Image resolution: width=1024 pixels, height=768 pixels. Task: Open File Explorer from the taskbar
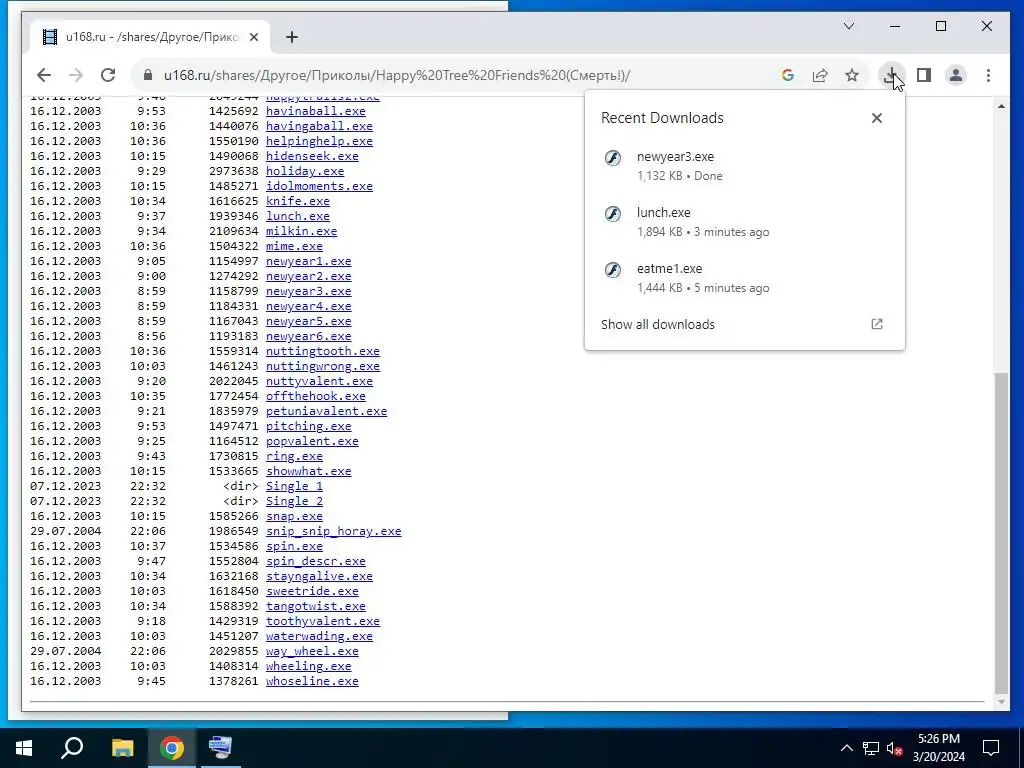click(122, 748)
